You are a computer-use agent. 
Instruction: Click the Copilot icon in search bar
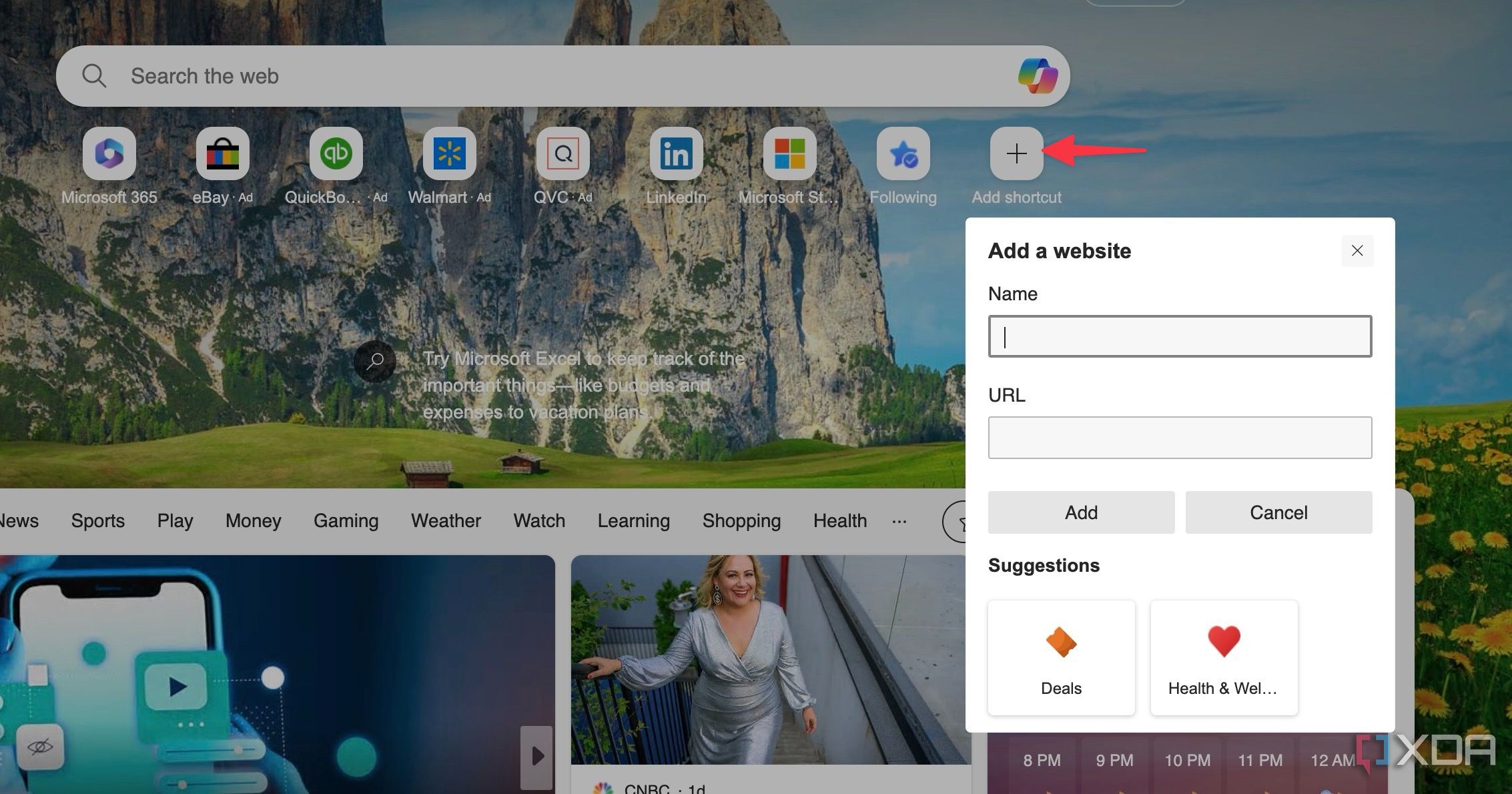[x=1038, y=76]
